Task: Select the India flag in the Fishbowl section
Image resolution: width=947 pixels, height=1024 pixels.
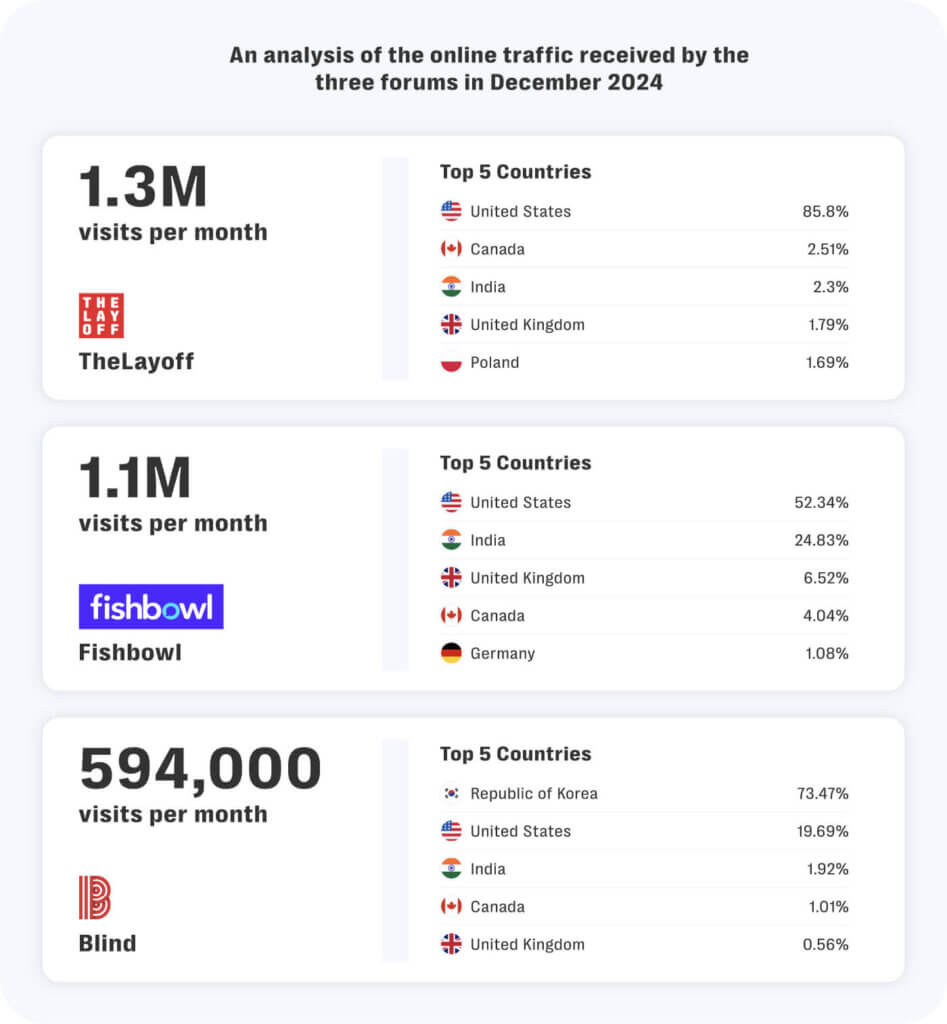Action: pos(450,540)
